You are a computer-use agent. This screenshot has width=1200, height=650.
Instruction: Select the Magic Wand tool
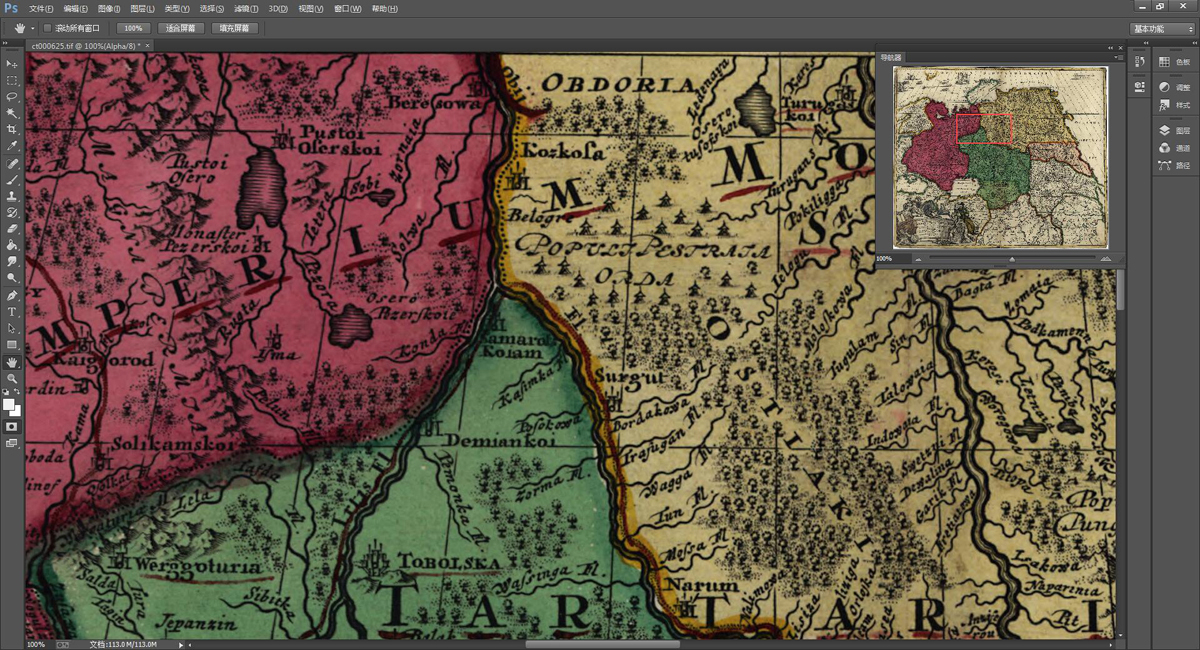pos(12,113)
